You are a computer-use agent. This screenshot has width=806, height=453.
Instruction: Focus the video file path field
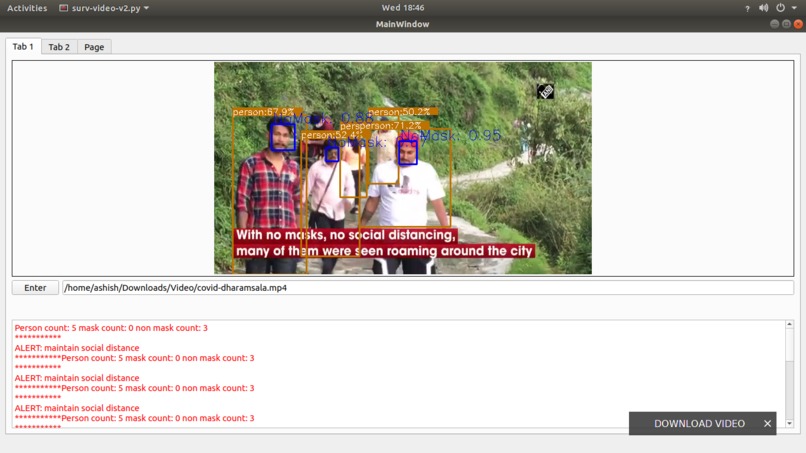pyautogui.click(x=428, y=287)
